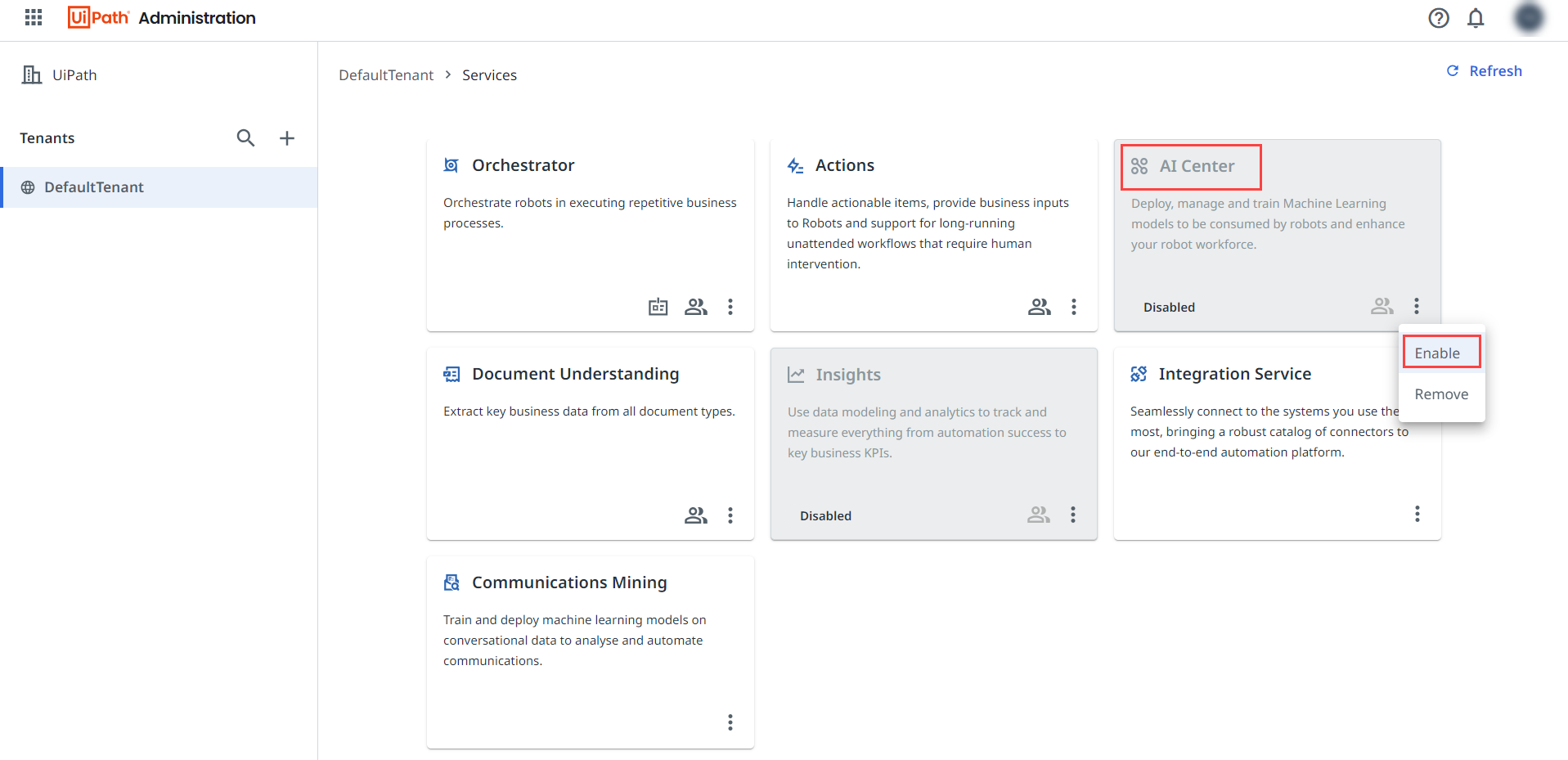Click the Tenants heading
Image resolution: width=1568 pixels, height=760 pixels.
click(x=47, y=138)
